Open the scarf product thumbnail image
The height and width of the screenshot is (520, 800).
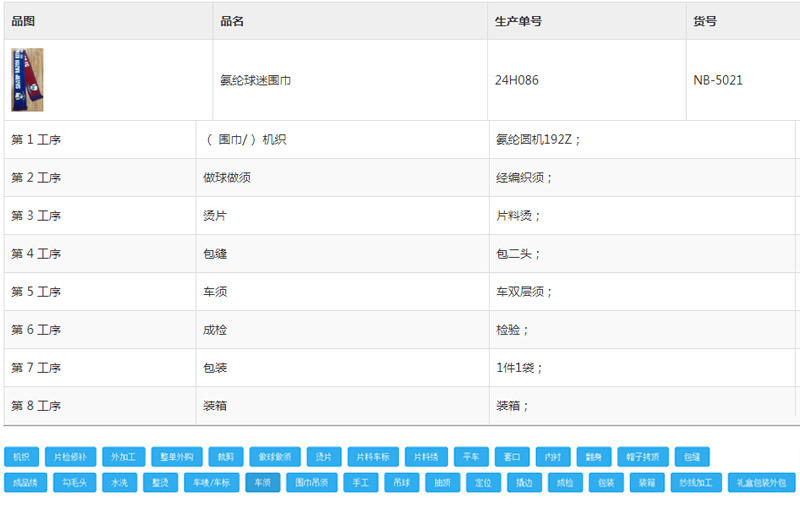[27, 80]
